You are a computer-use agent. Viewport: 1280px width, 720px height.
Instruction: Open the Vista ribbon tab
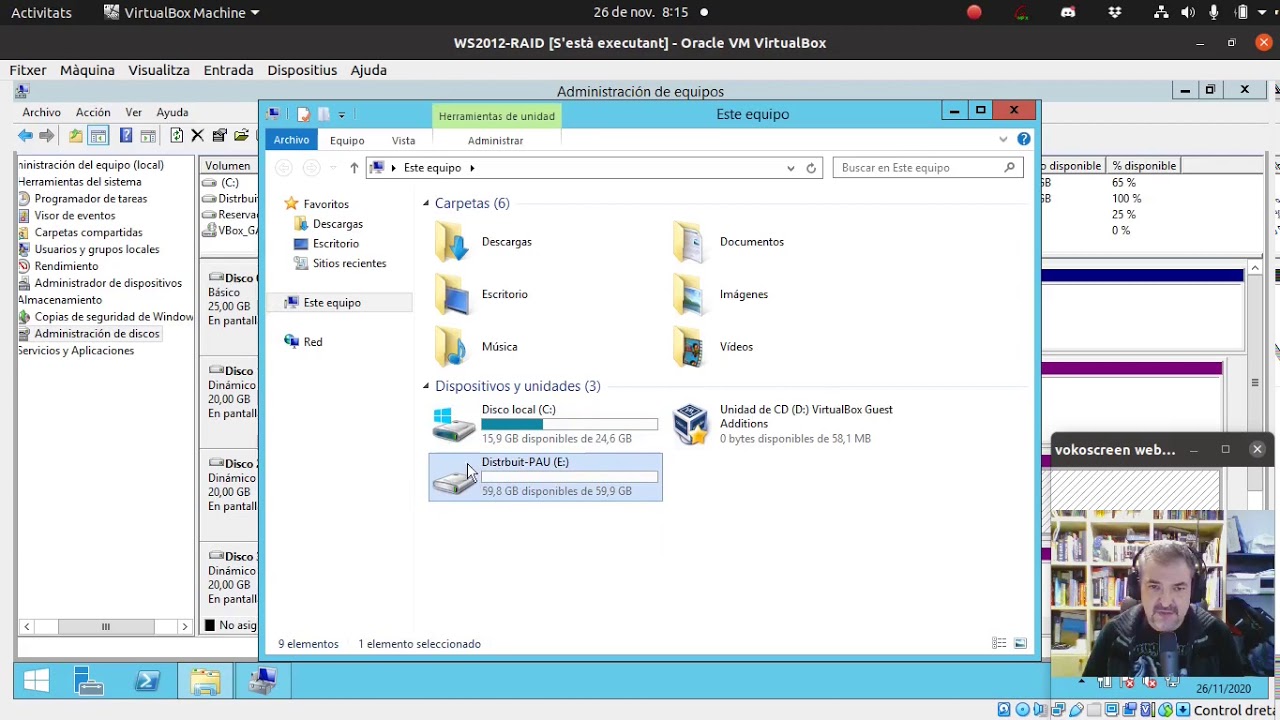pos(403,141)
